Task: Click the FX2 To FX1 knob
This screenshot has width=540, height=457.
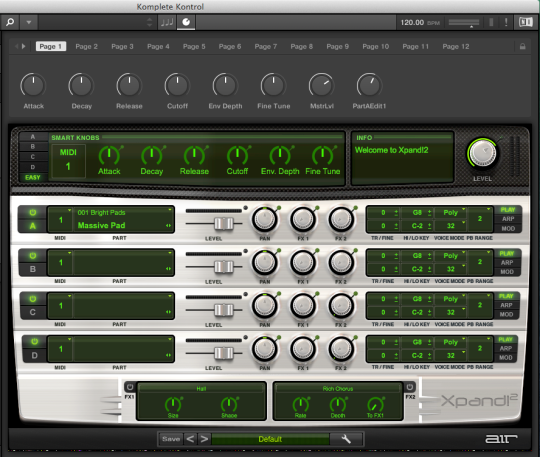Action: click(x=375, y=404)
